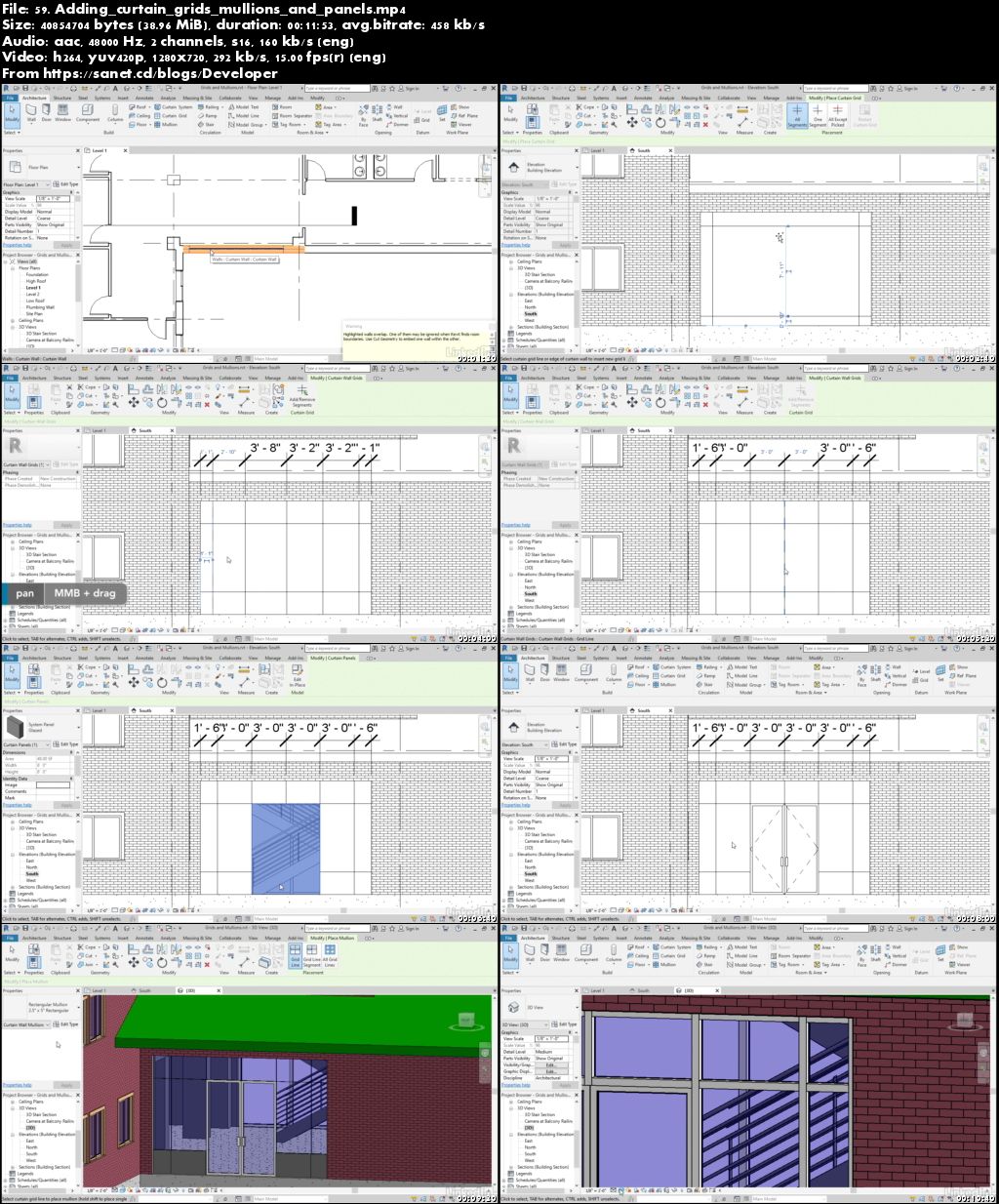This screenshot has width=999, height=1204.
Task: Collapse Floor Plans node in 00:01:30 frame
Action: click(13, 268)
